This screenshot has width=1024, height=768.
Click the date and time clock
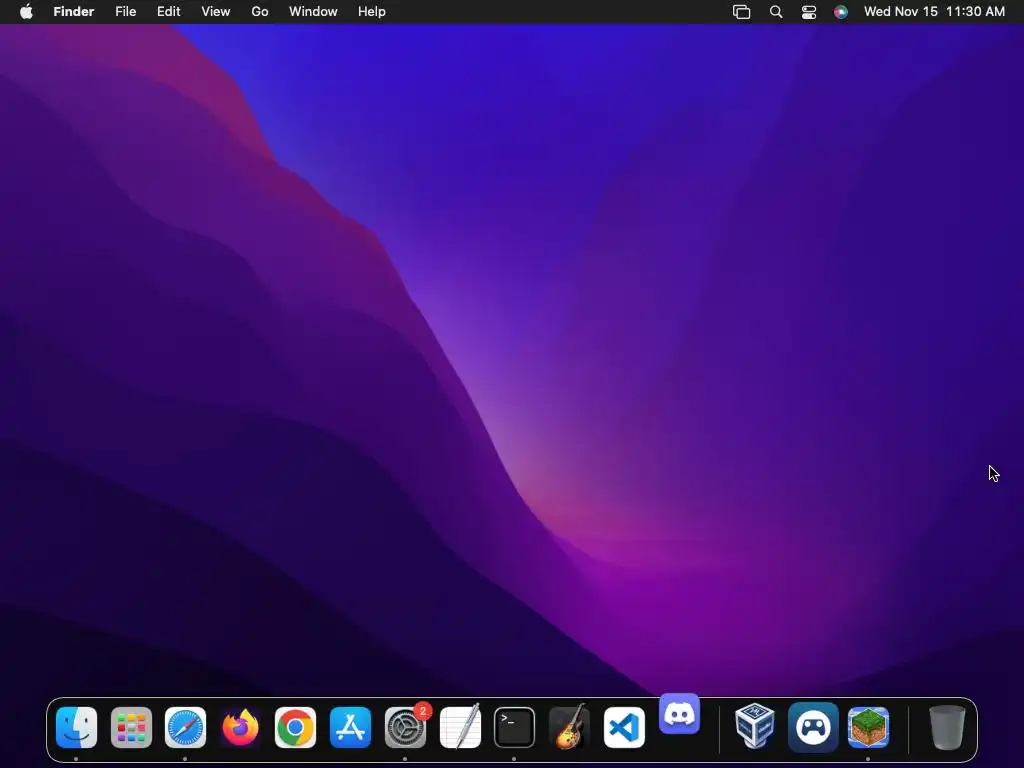[935, 12]
